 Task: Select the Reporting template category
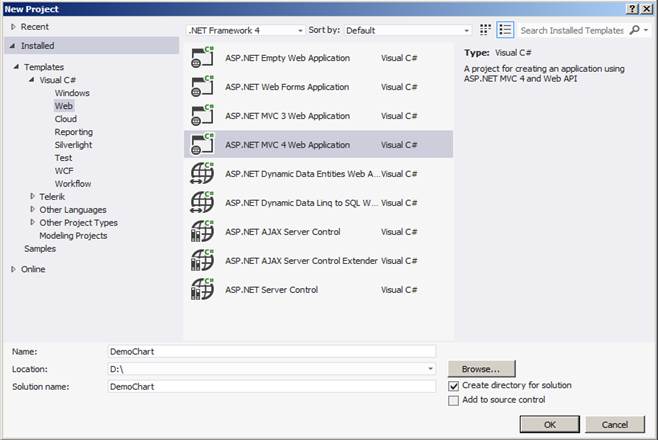[x=73, y=132]
